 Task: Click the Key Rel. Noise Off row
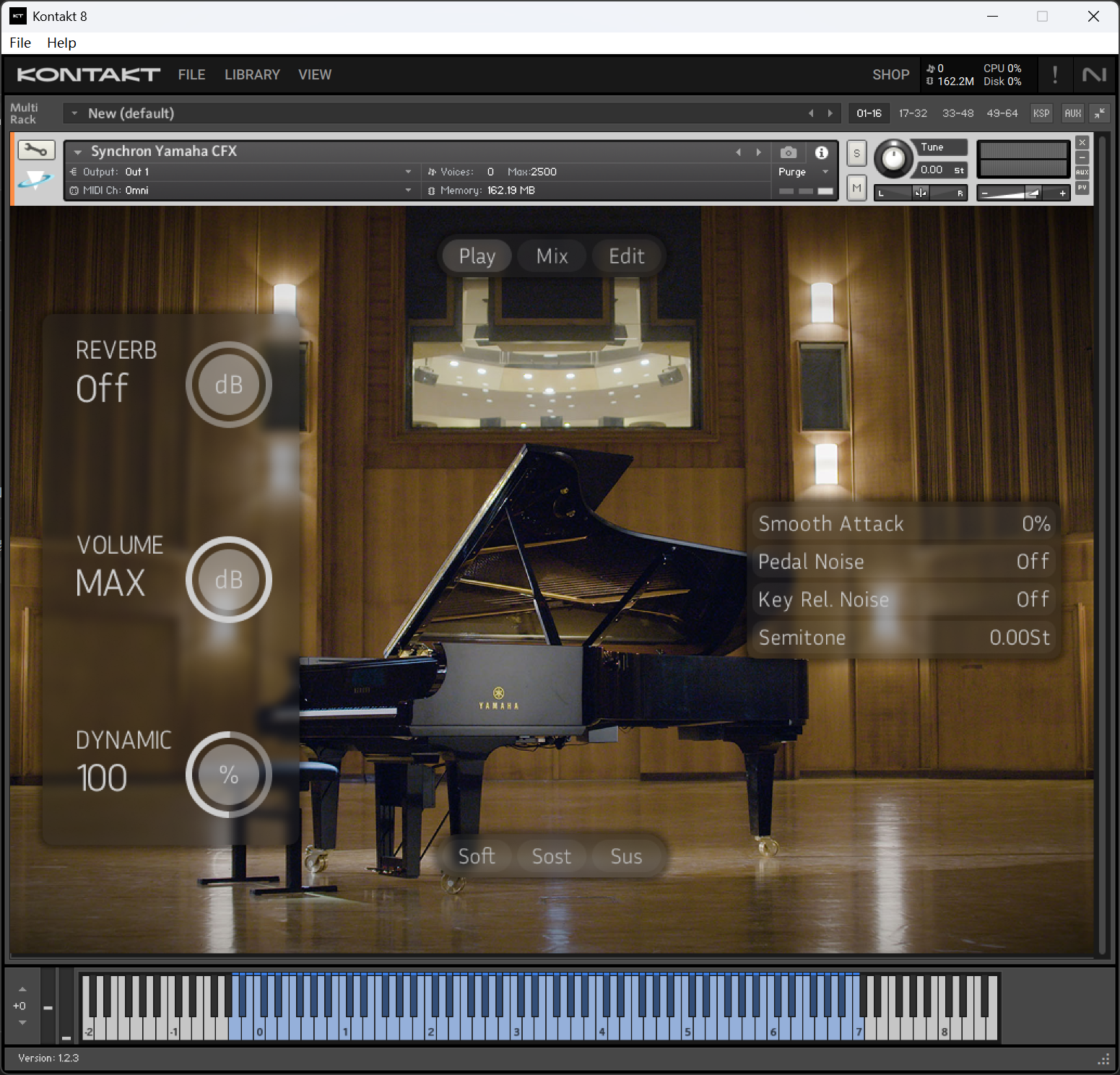pos(904,599)
